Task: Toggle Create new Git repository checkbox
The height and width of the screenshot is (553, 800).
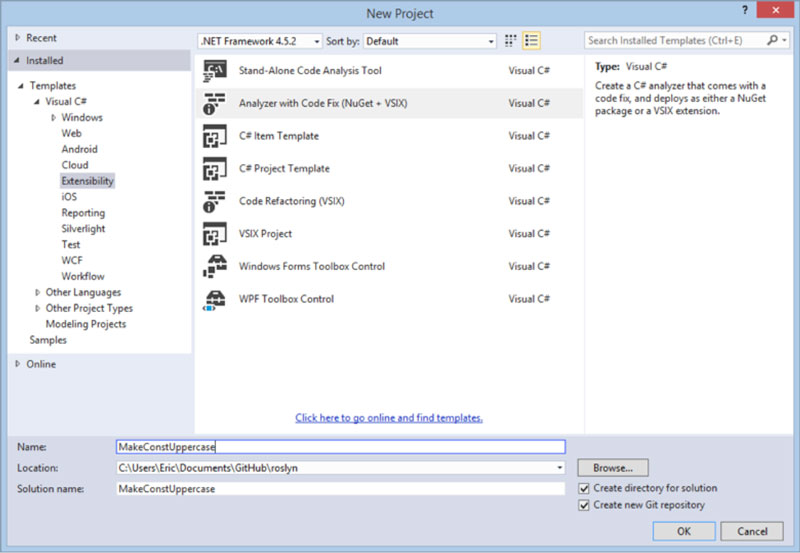Action: point(584,505)
